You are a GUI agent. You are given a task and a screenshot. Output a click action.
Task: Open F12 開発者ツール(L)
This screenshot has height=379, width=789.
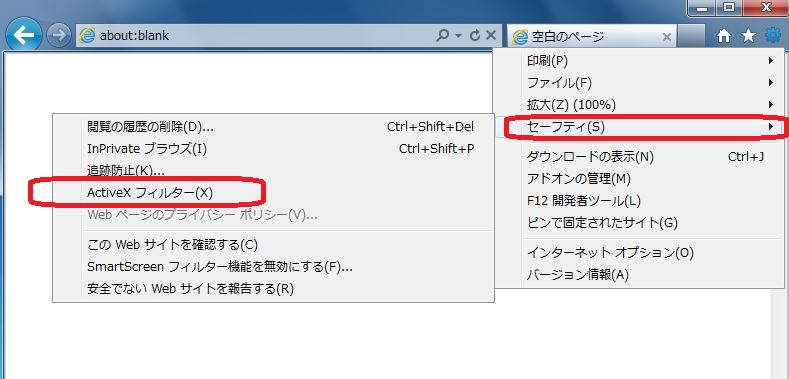639,200
